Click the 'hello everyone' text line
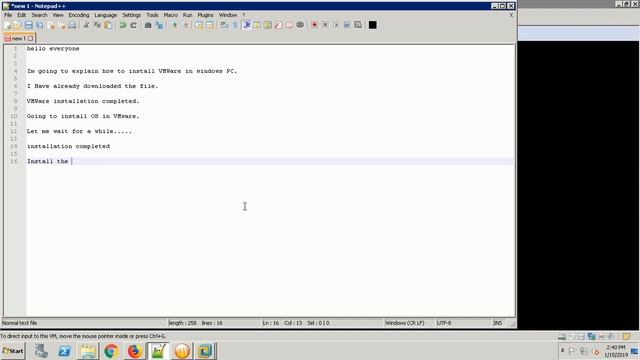This screenshot has width=640, height=360. click(x=53, y=49)
